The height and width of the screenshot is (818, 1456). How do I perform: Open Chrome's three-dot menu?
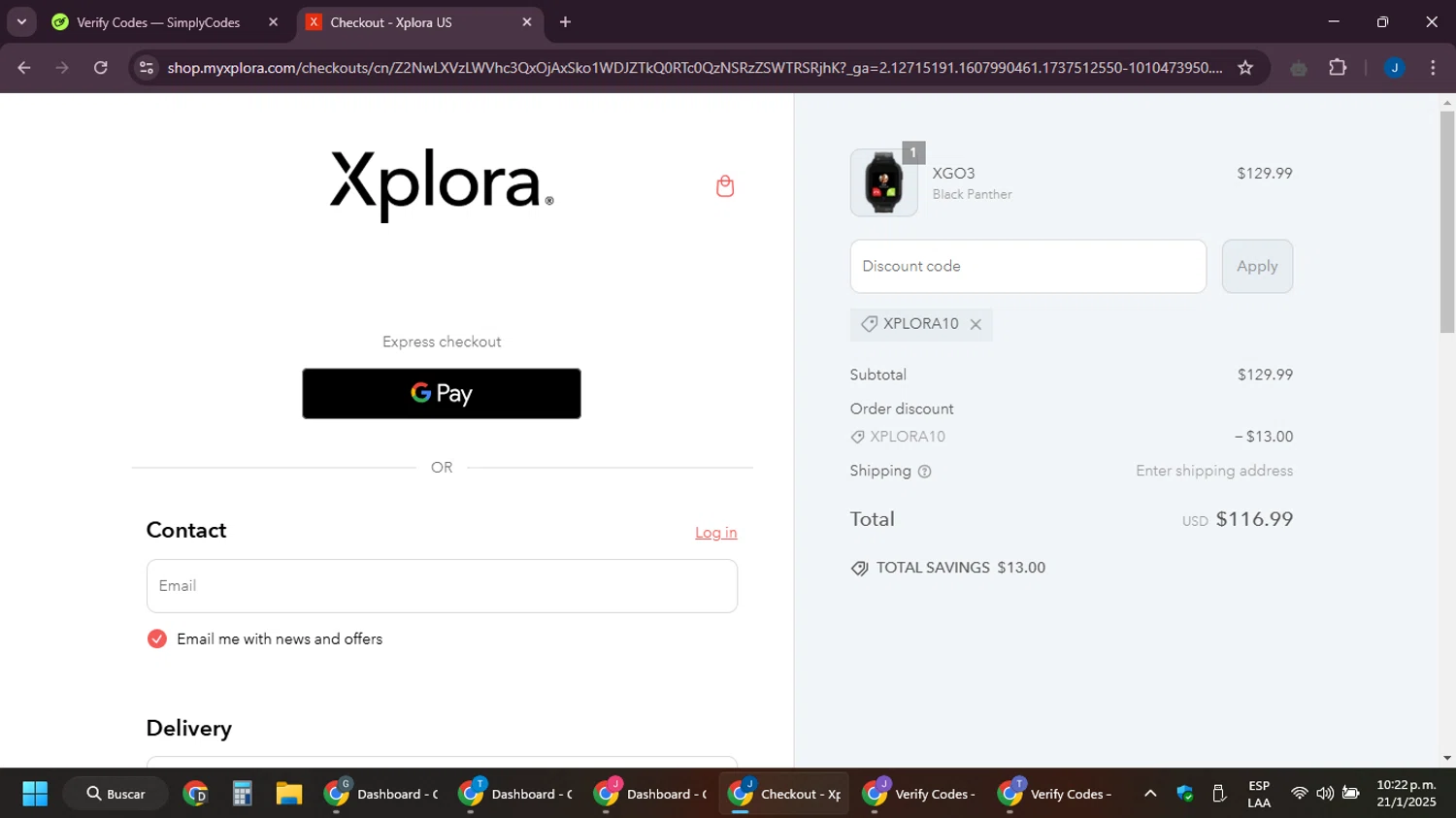coord(1433,68)
